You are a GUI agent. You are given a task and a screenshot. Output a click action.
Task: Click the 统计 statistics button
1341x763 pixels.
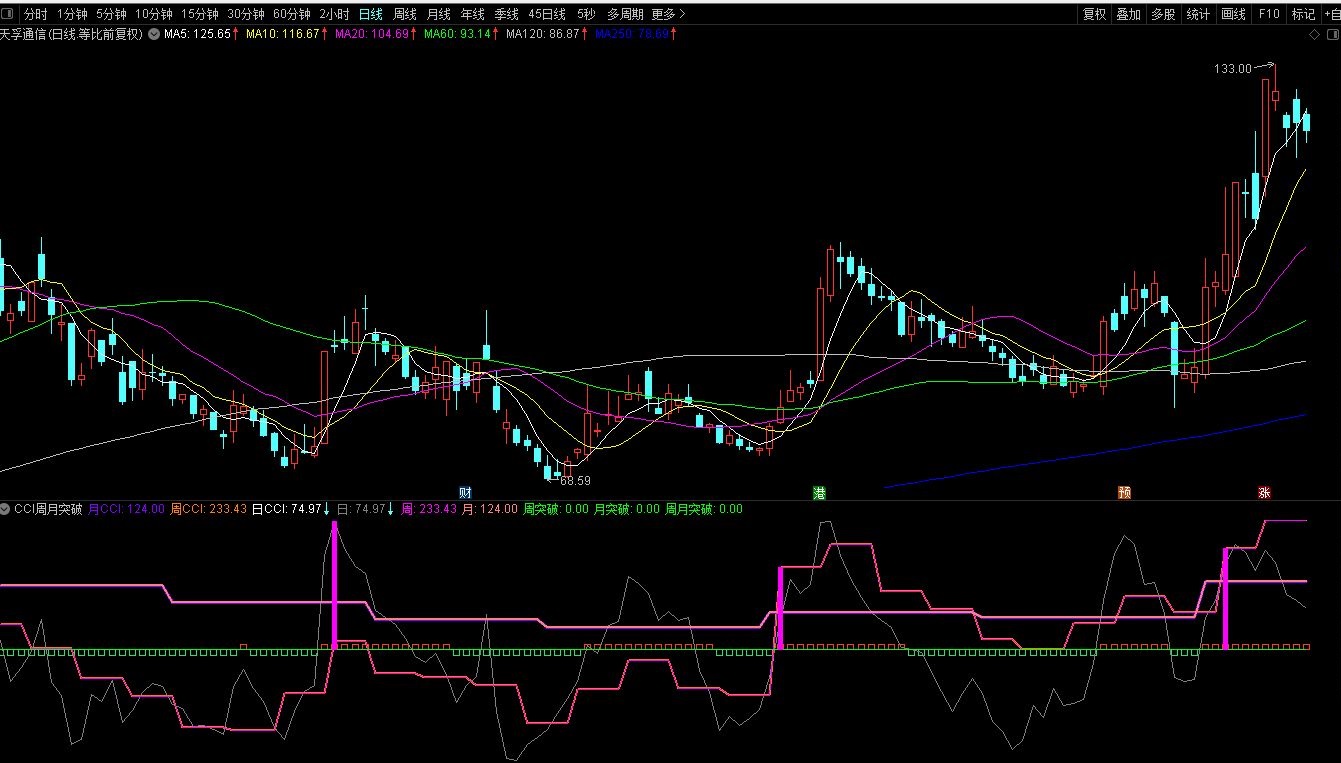1198,14
